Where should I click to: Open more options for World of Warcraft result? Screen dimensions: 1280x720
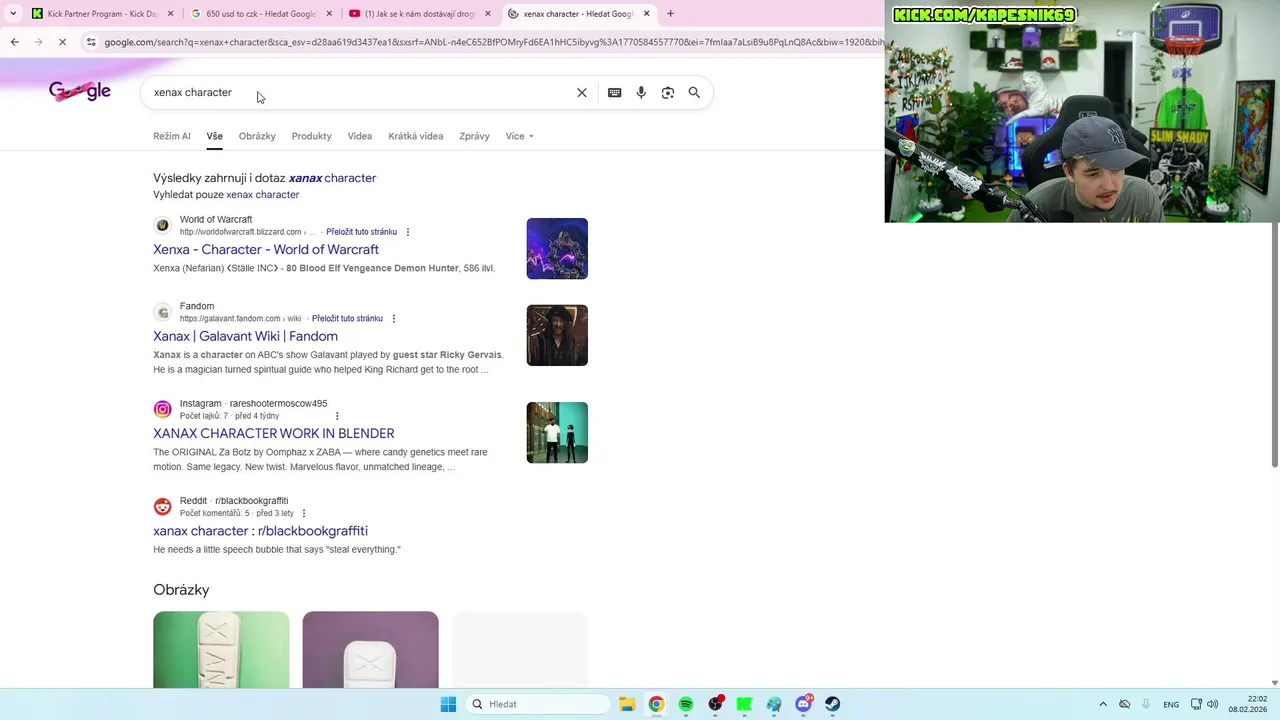(x=407, y=232)
